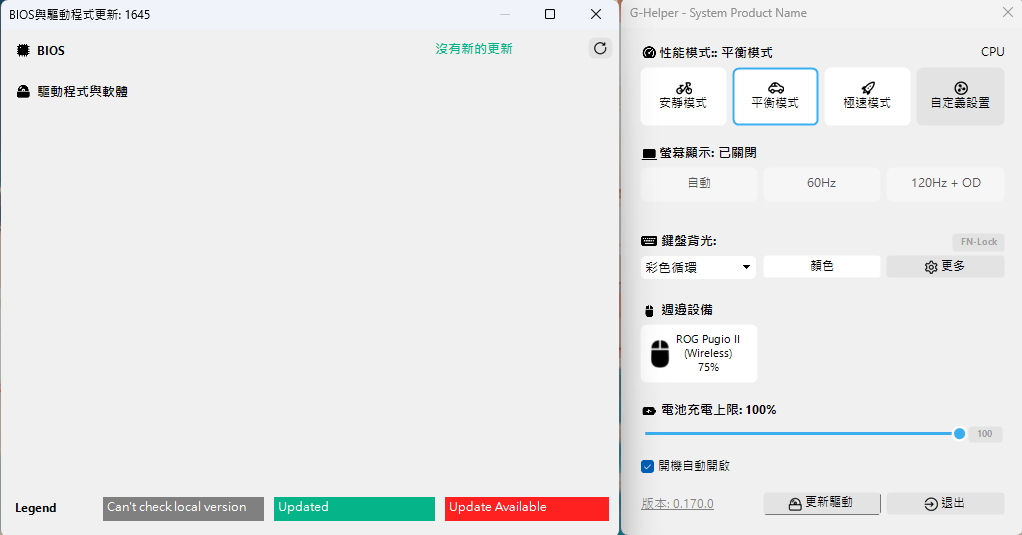Toggle the FN-Lock button
The width and height of the screenshot is (1022, 535).
978,242
